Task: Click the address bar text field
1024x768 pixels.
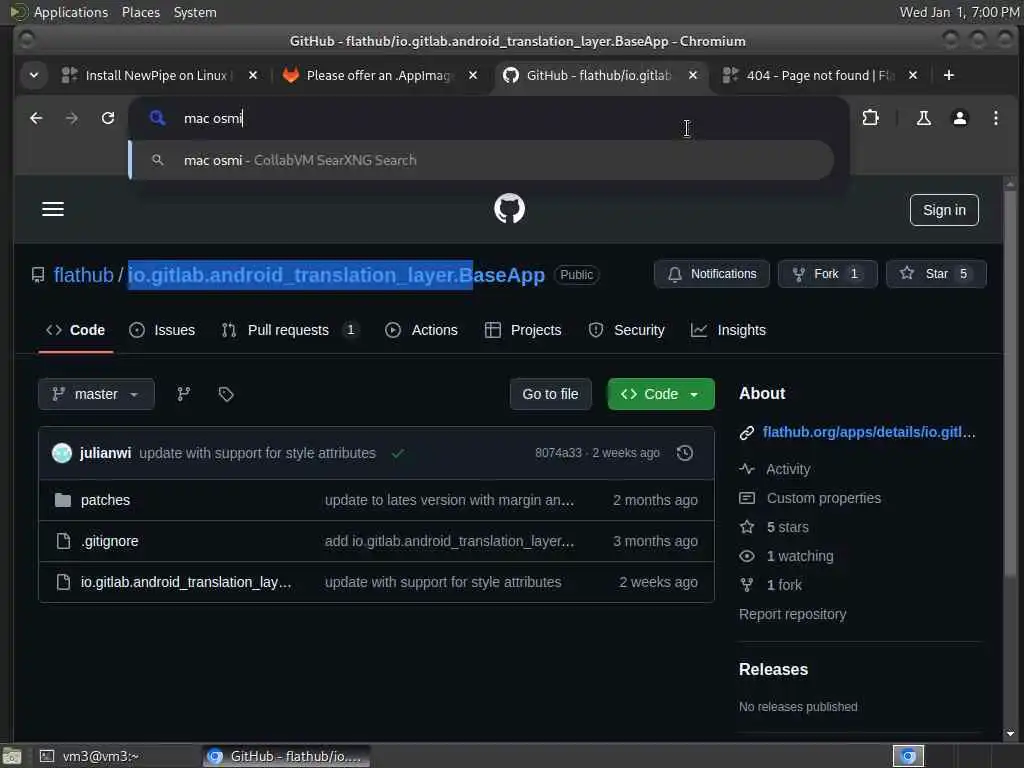Action: [x=490, y=118]
